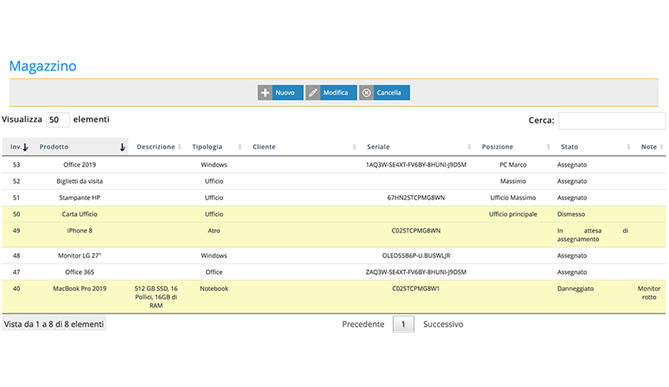This screenshot has width=669, height=387.
Task: Select the Carta Ufficio product cell
Action: click(80, 214)
